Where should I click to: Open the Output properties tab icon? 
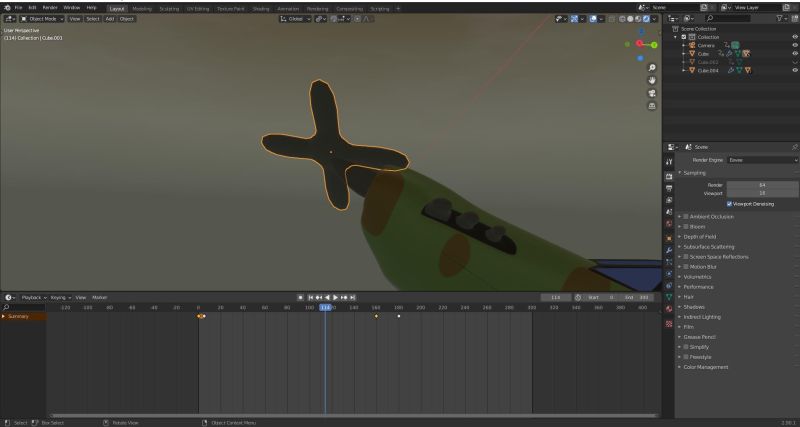point(669,188)
